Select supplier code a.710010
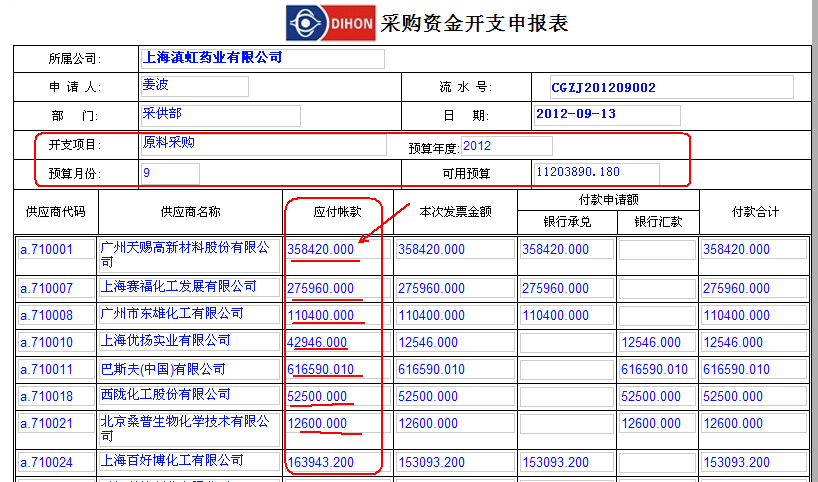This screenshot has width=818, height=482. coord(56,343)
